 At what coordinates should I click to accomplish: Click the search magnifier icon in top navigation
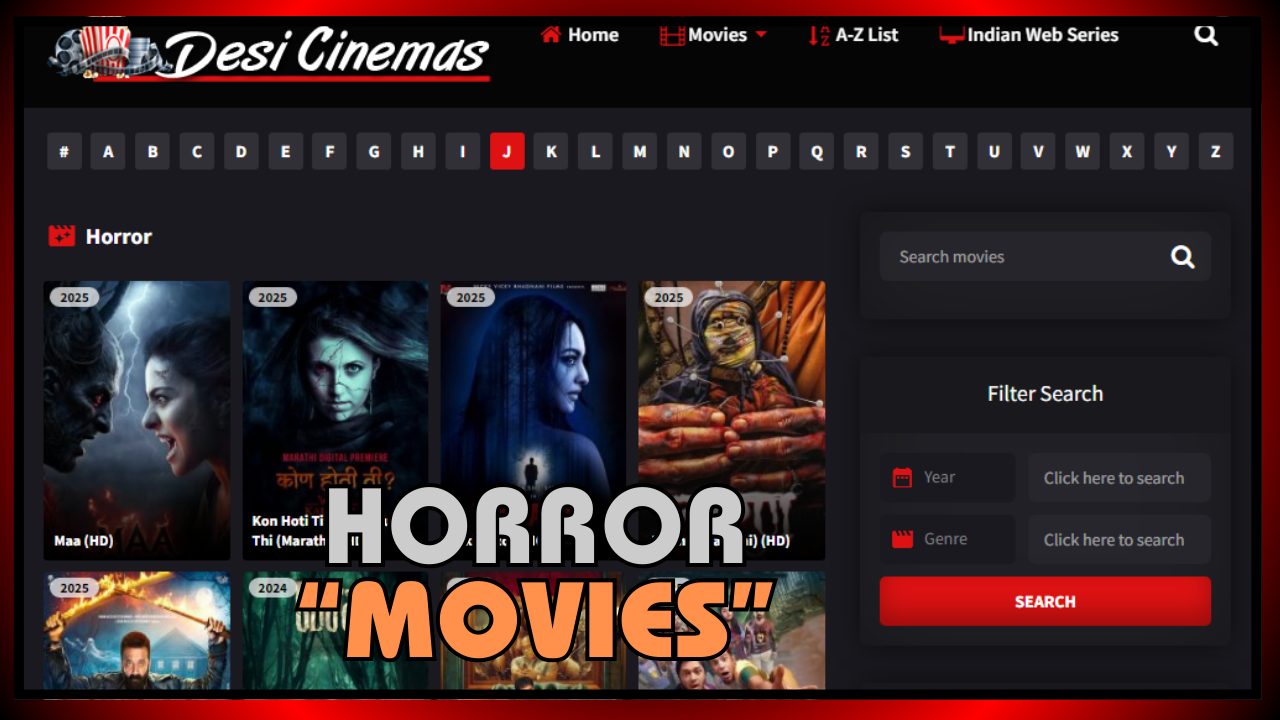(1206, 35)
